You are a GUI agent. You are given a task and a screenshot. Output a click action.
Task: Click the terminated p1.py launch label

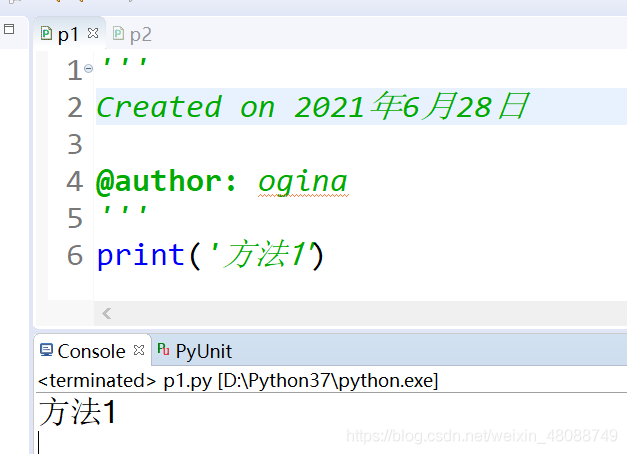(237, 381)
